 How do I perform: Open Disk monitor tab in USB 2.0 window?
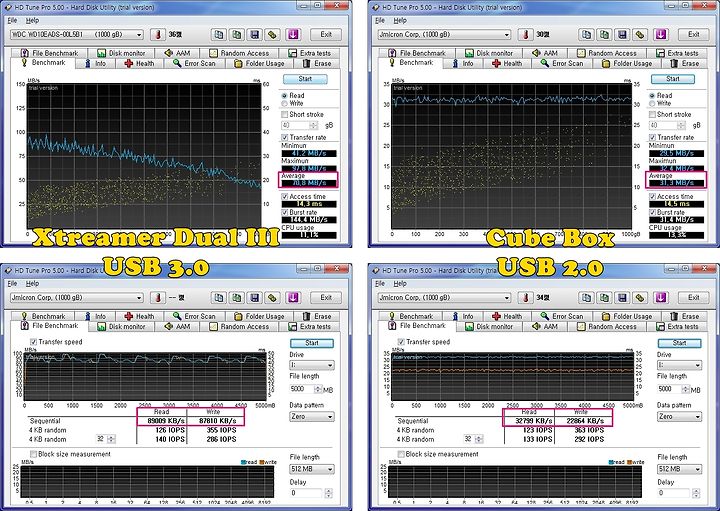click(489, 327)
